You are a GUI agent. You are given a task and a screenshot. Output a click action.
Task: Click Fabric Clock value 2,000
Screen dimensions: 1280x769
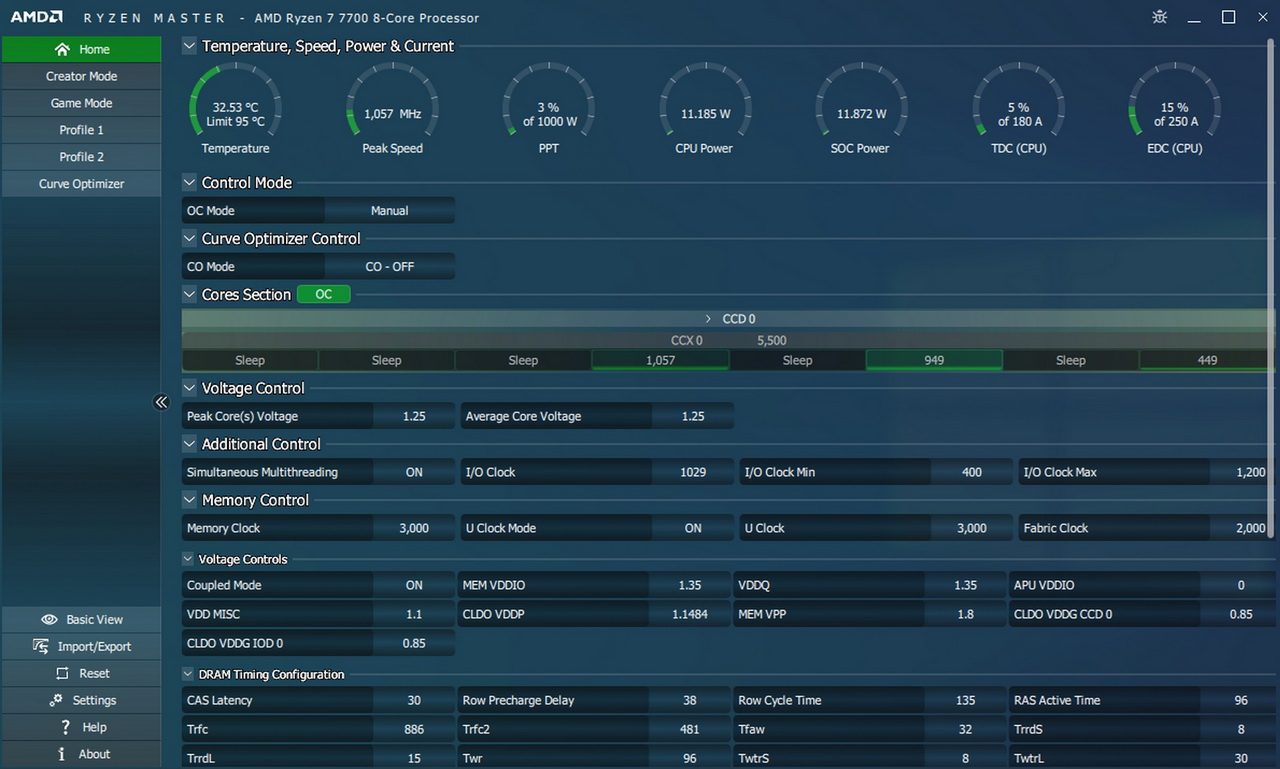tap(1242, 528)
